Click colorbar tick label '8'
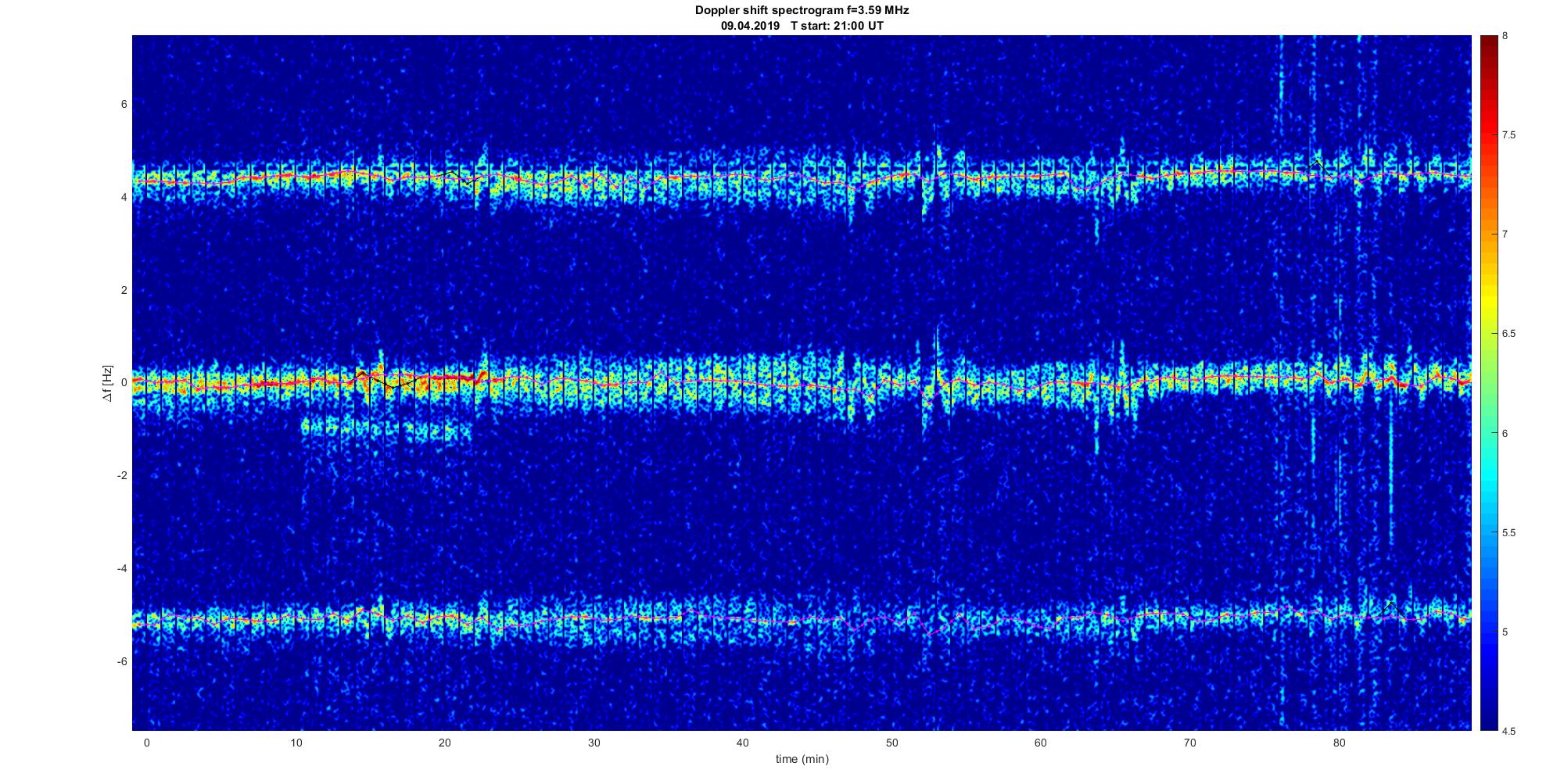The width and height of the screenshot is (1564, 784). (1505, 36)
